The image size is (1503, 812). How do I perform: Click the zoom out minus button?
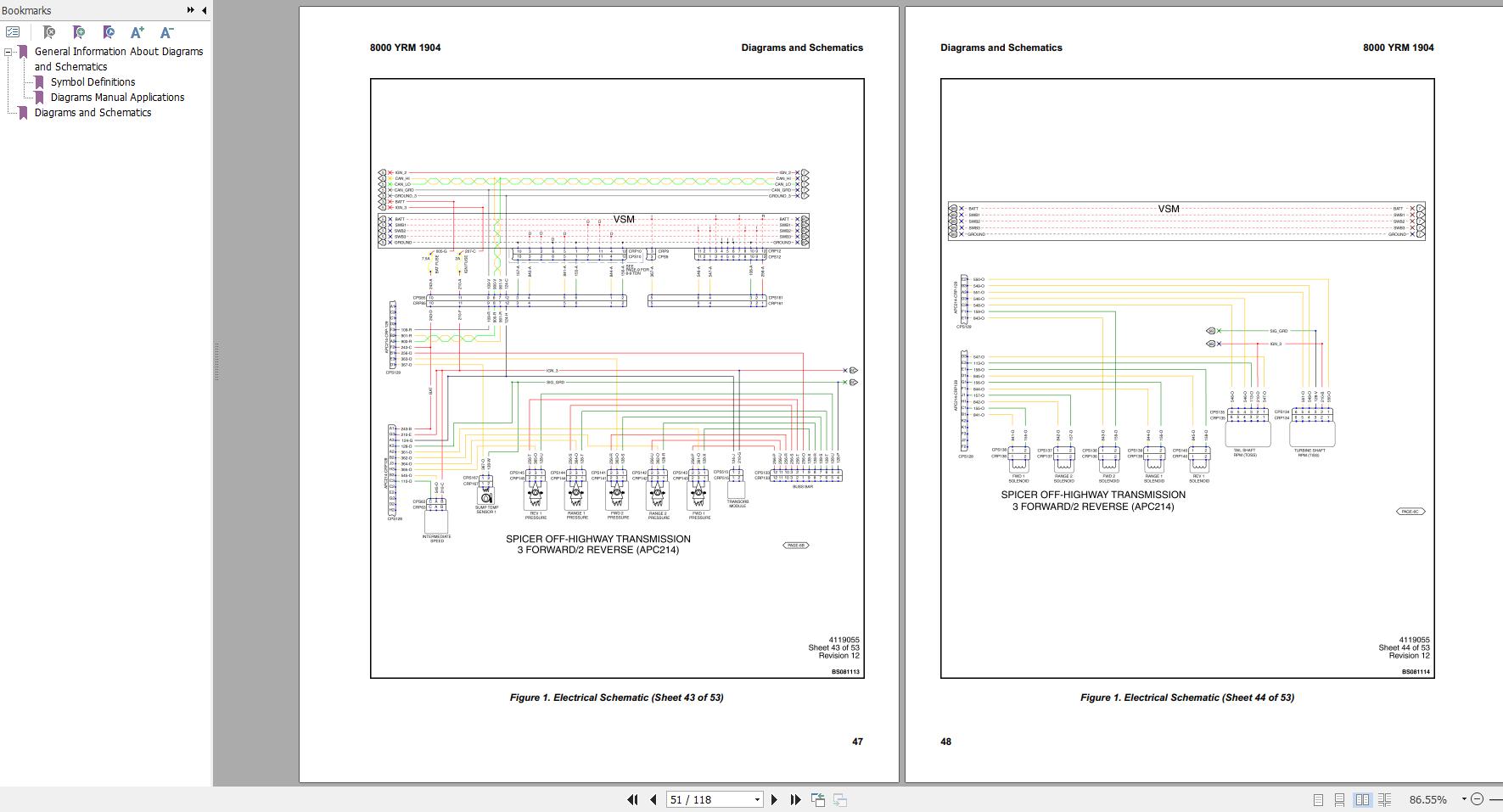pyautogui.click(x=1477, y=799)
